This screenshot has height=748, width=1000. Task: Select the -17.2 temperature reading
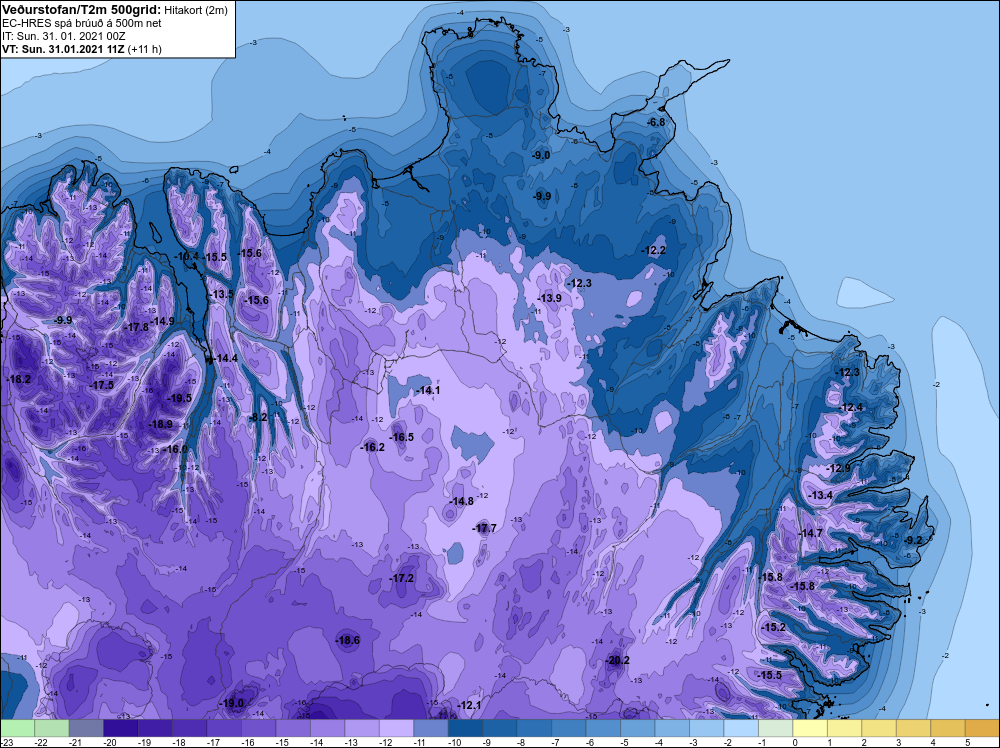pos(402,578)
